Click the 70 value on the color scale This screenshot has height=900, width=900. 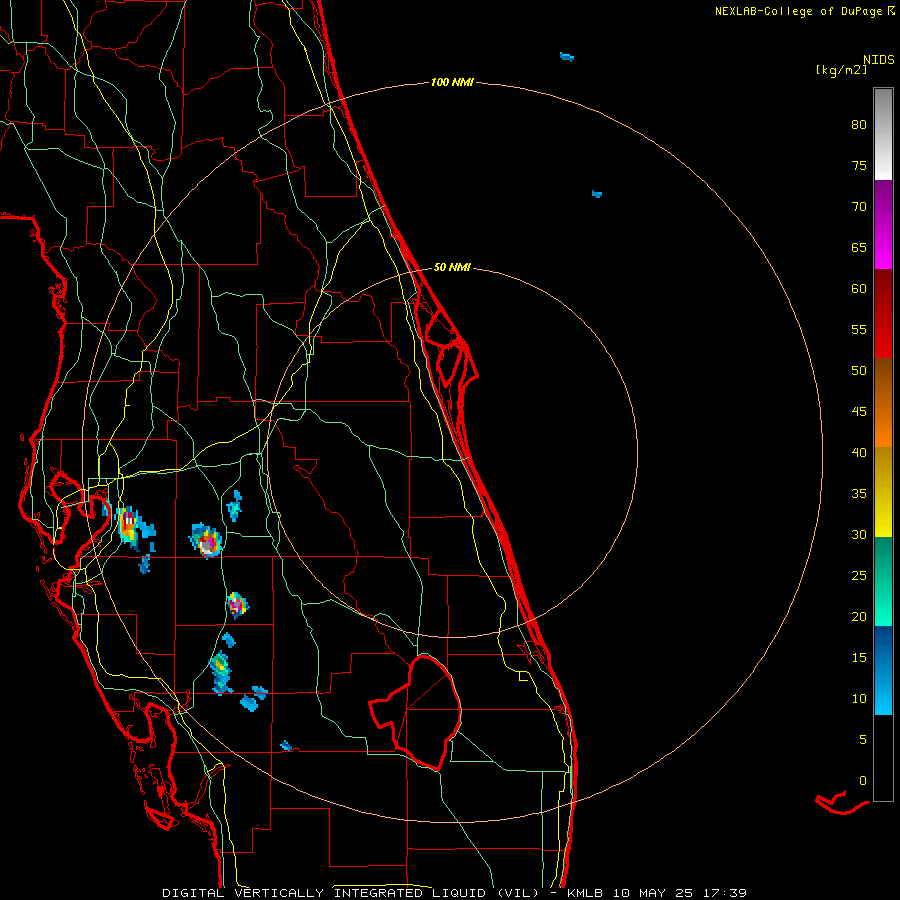[859, 207]
